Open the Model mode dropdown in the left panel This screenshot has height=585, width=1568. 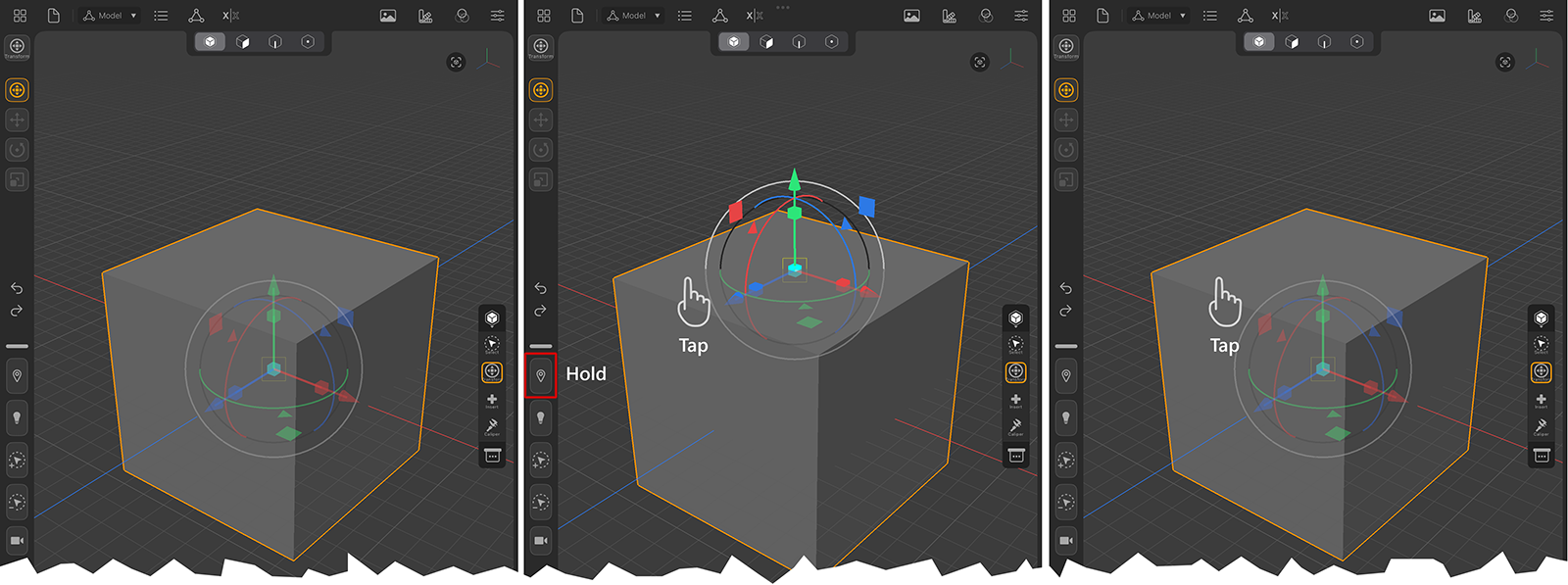110,16
